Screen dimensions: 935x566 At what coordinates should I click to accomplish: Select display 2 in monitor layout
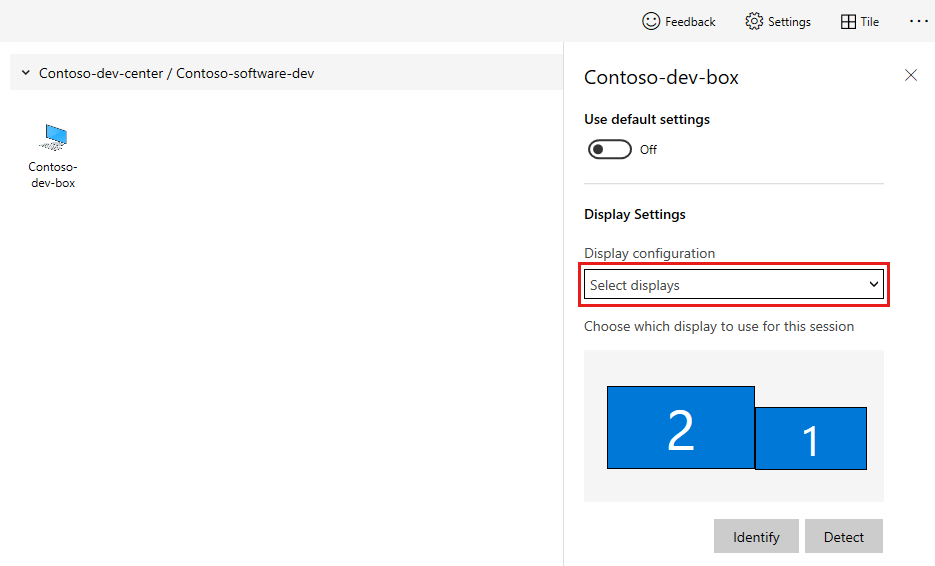coord(680,428)
